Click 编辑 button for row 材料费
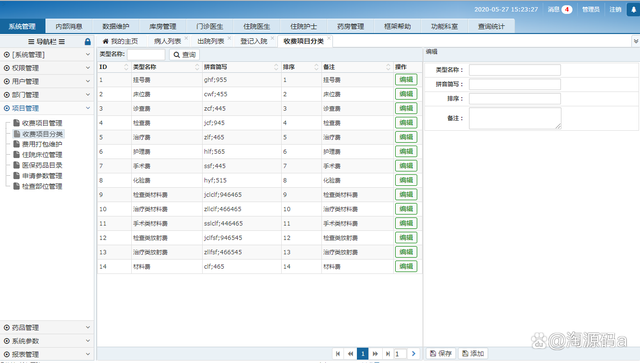640x363 pixels. tap(406, 266)
